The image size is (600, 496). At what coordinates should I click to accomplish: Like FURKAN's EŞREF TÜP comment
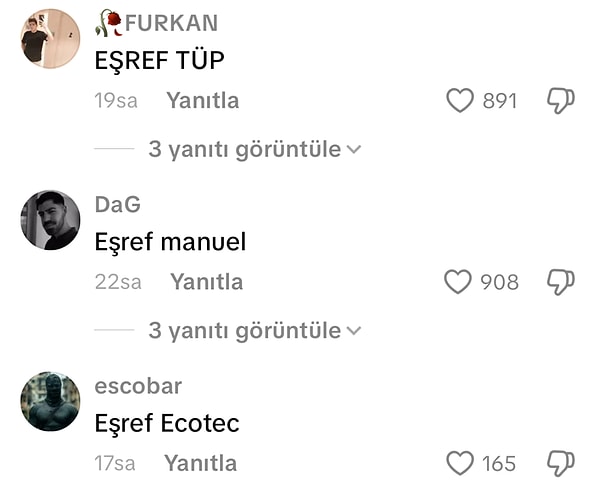pos(460,101)
